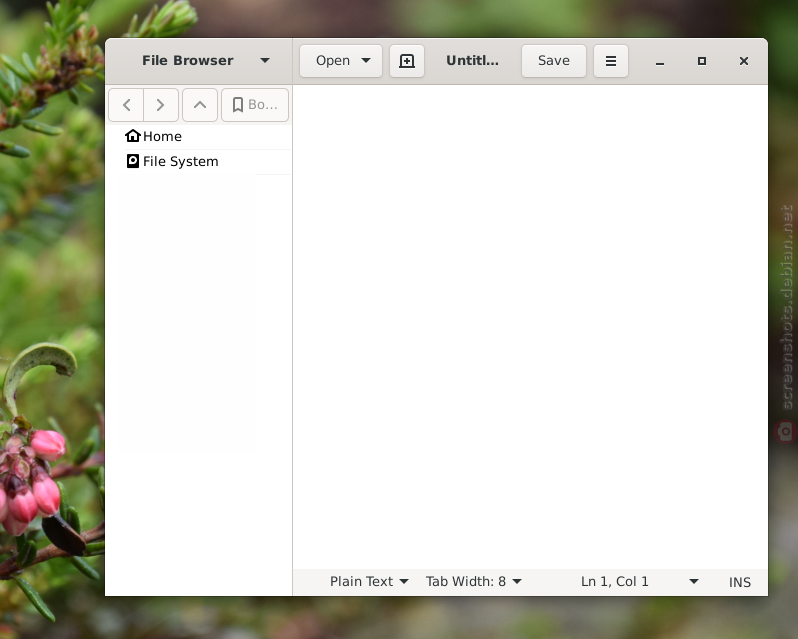The image size is (798, 639).
Task: Go back in file browser history
Action: (x=126, y=105)
